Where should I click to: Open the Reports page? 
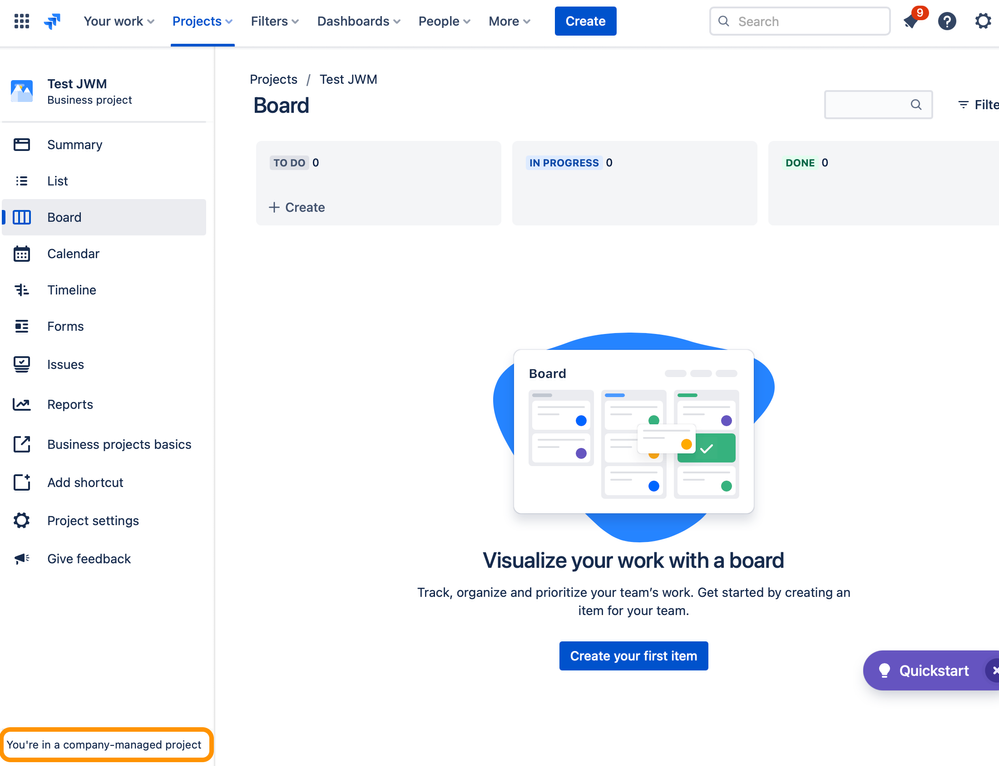tap(104, 405)
